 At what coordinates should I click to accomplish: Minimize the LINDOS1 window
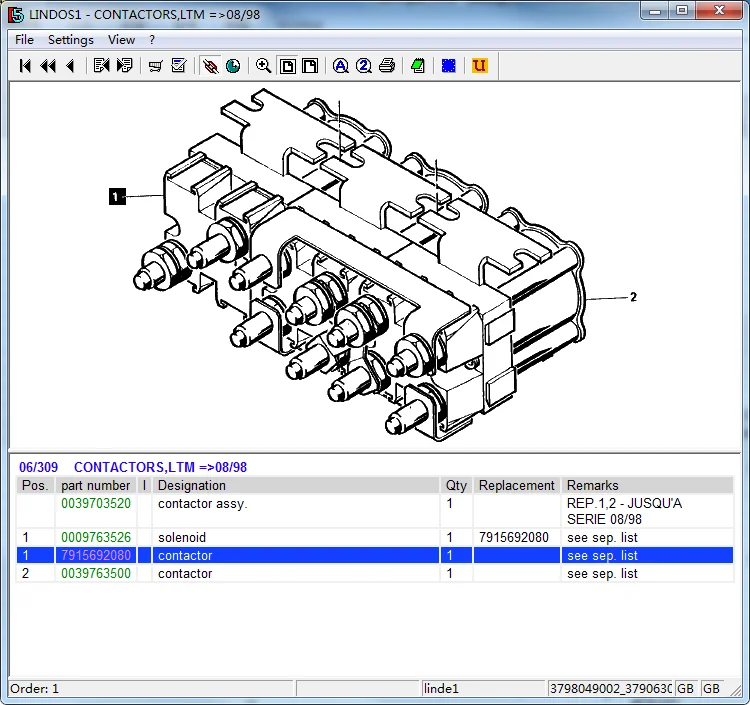(x=655, y=10)
